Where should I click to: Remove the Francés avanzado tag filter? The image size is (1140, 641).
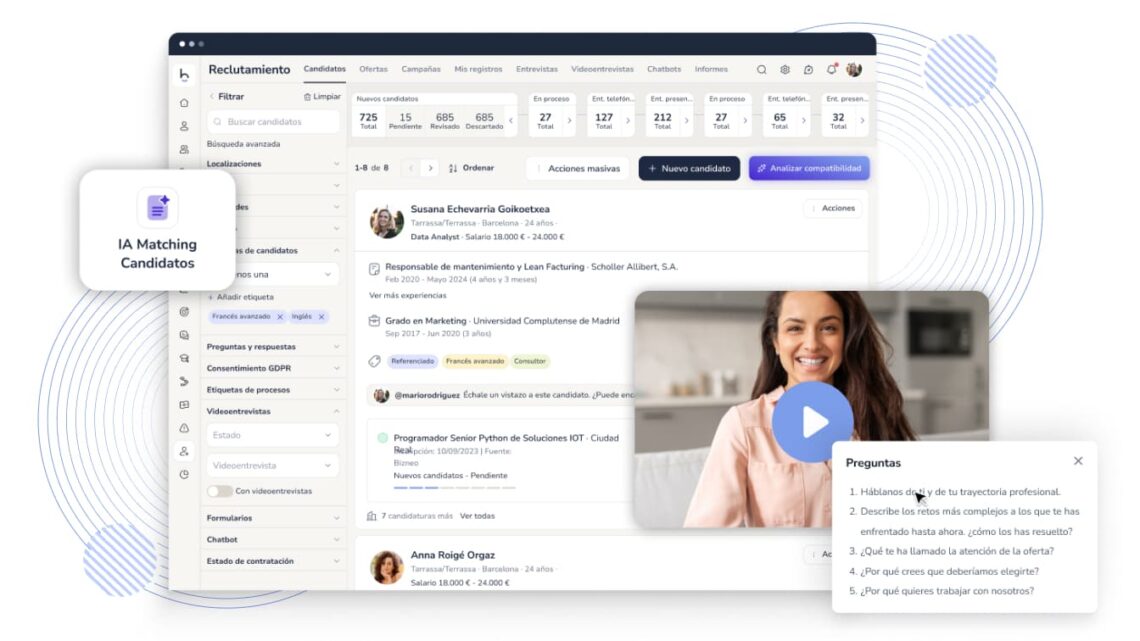click(280, 317)
